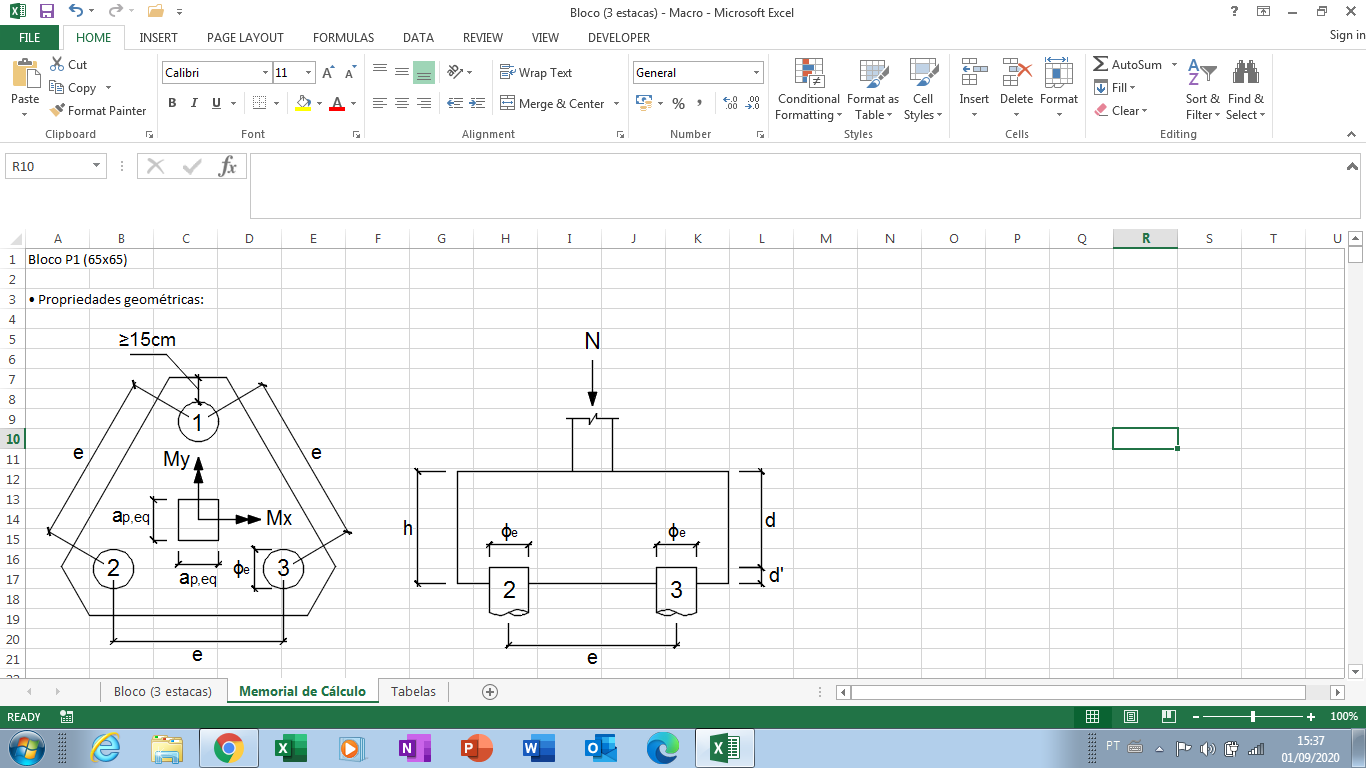The width and height of the screenshot is (1366, 768).
Task: Toggle Wrap Text for the cell
Action: click(x=536, y=72)
